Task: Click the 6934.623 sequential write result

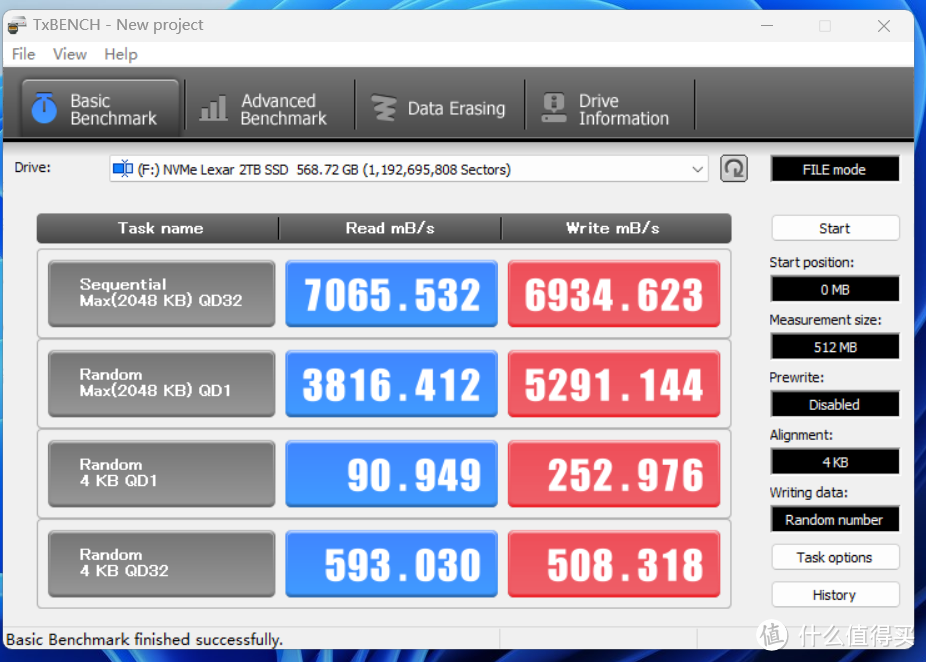Action: tap(614, 294)
